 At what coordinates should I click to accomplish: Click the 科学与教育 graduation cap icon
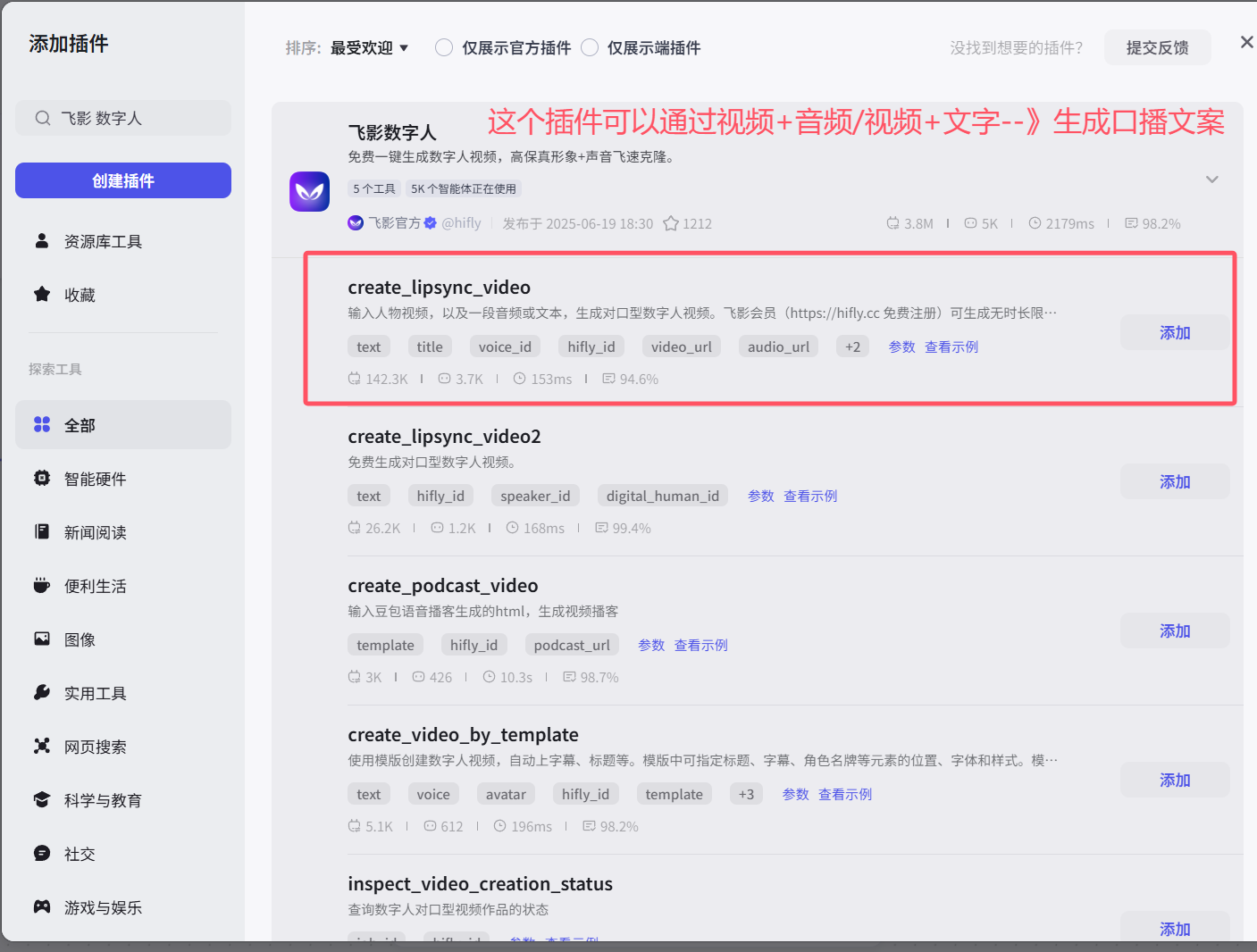click(42, 799)
